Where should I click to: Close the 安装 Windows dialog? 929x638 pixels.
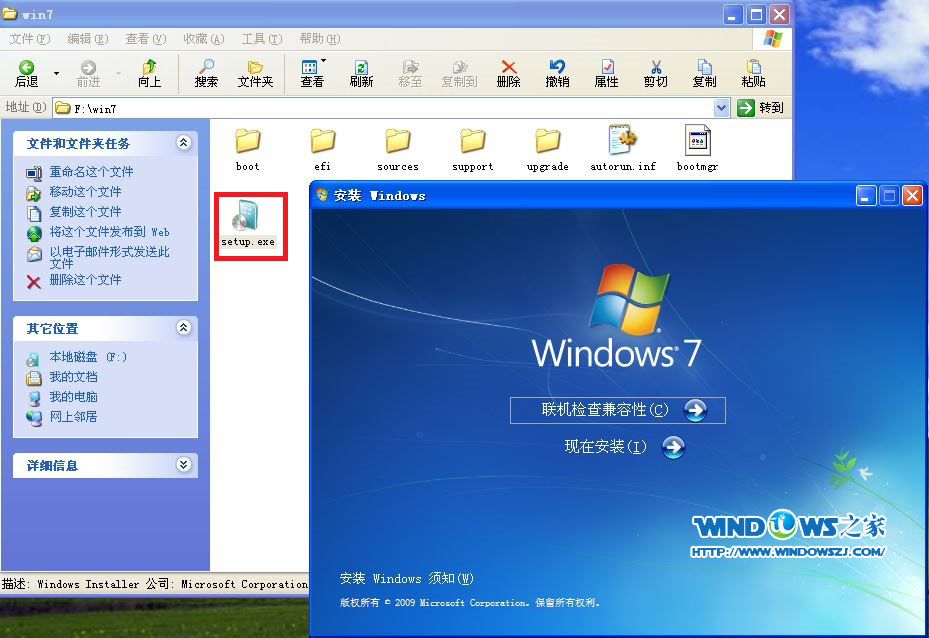coord(912,195)
